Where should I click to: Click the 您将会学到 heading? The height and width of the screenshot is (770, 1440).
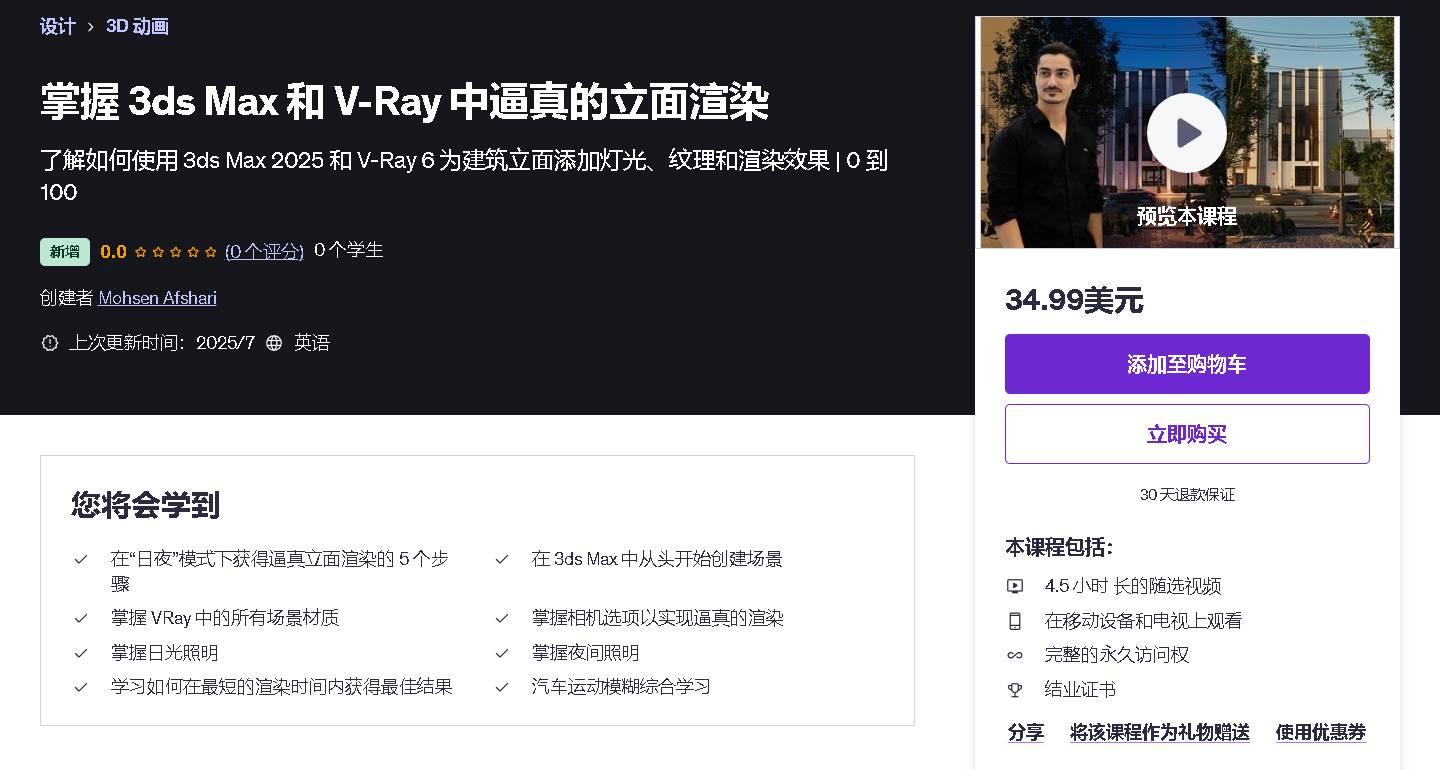(145, 505)
